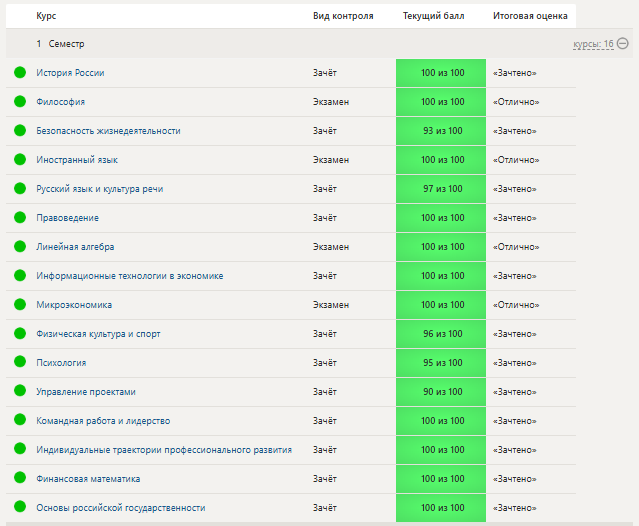The width and height of the screenshot is (639, 526).
Task: Open Русский язык и культура речи course
Action: click(x=99, y=189)
